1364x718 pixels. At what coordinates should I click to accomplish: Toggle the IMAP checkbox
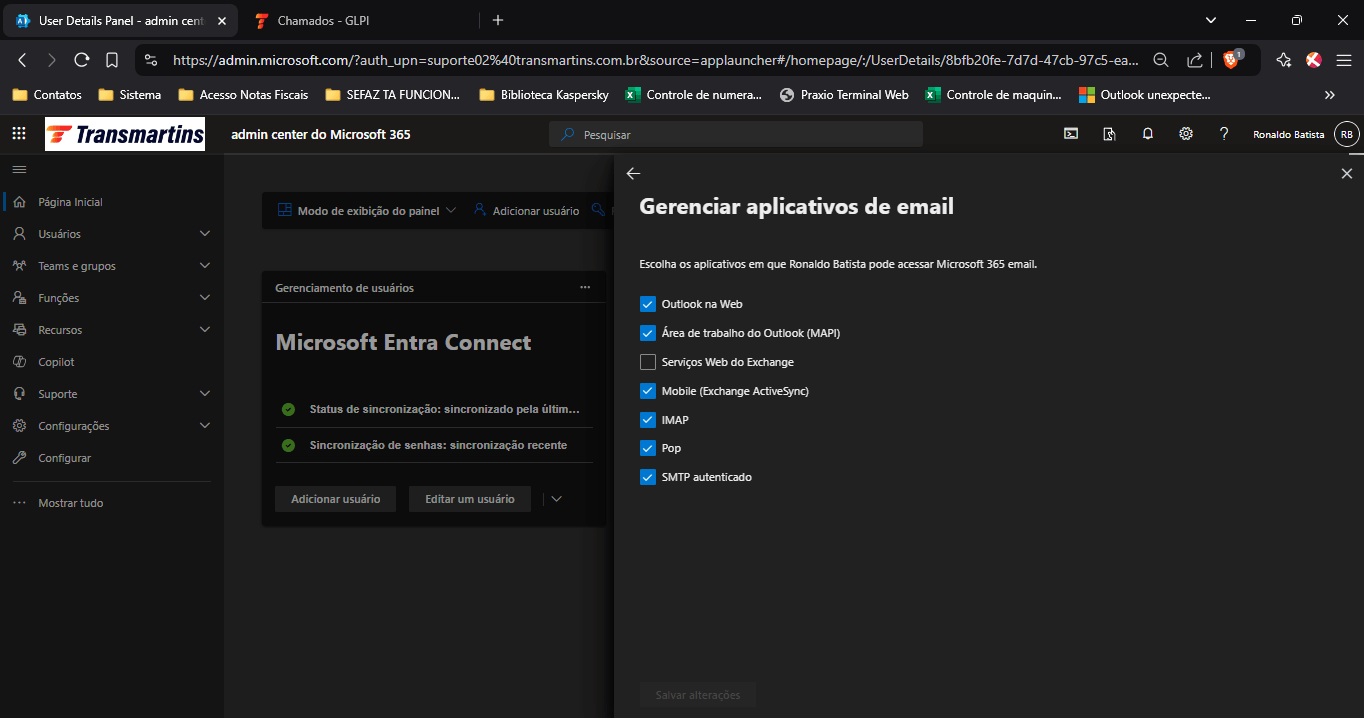point(648,420)
